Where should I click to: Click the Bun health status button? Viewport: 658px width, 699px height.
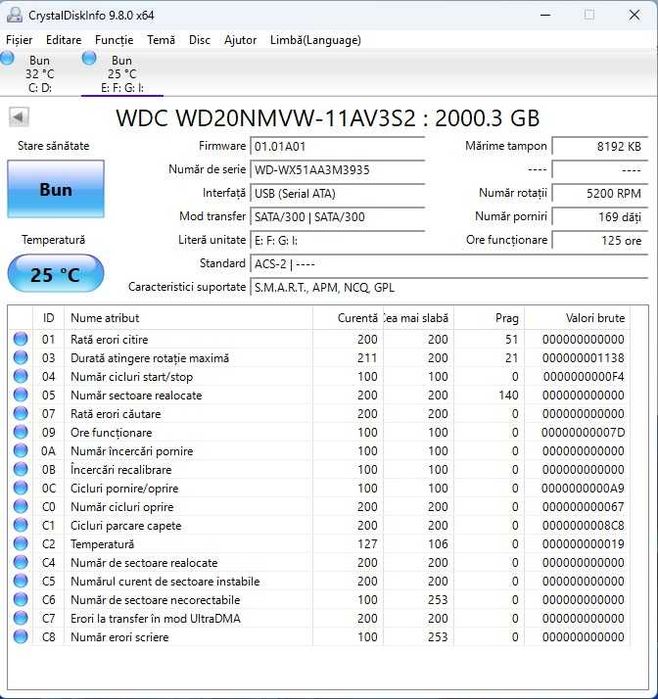(x=56, y=189)
